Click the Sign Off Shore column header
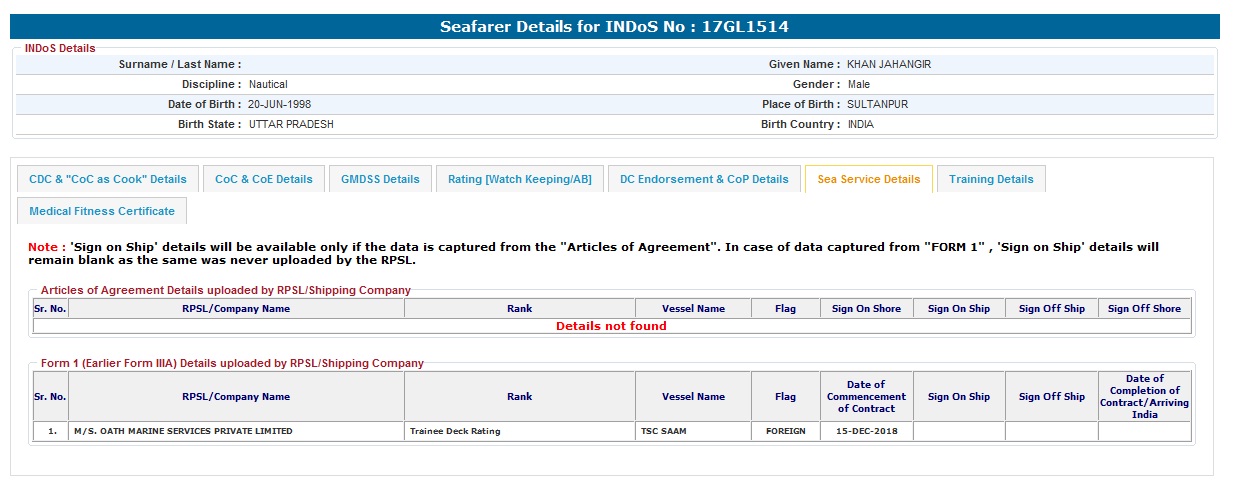The width and height of the screenshot is (1256, 495). (x=1144, y=309)
